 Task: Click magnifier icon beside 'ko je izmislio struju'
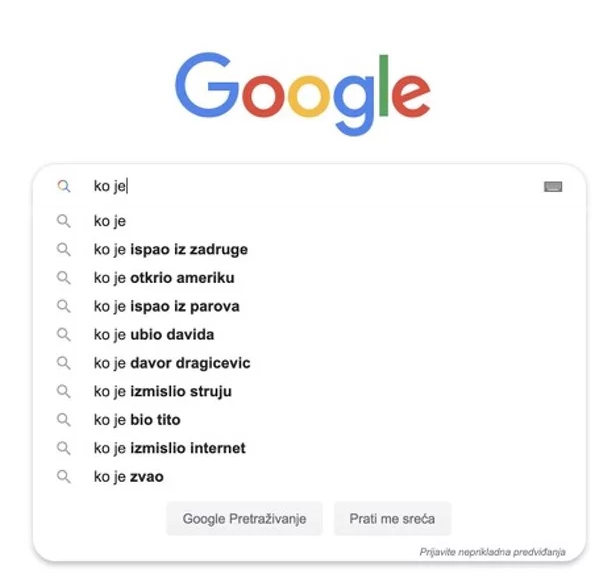[x=64, y=391]
